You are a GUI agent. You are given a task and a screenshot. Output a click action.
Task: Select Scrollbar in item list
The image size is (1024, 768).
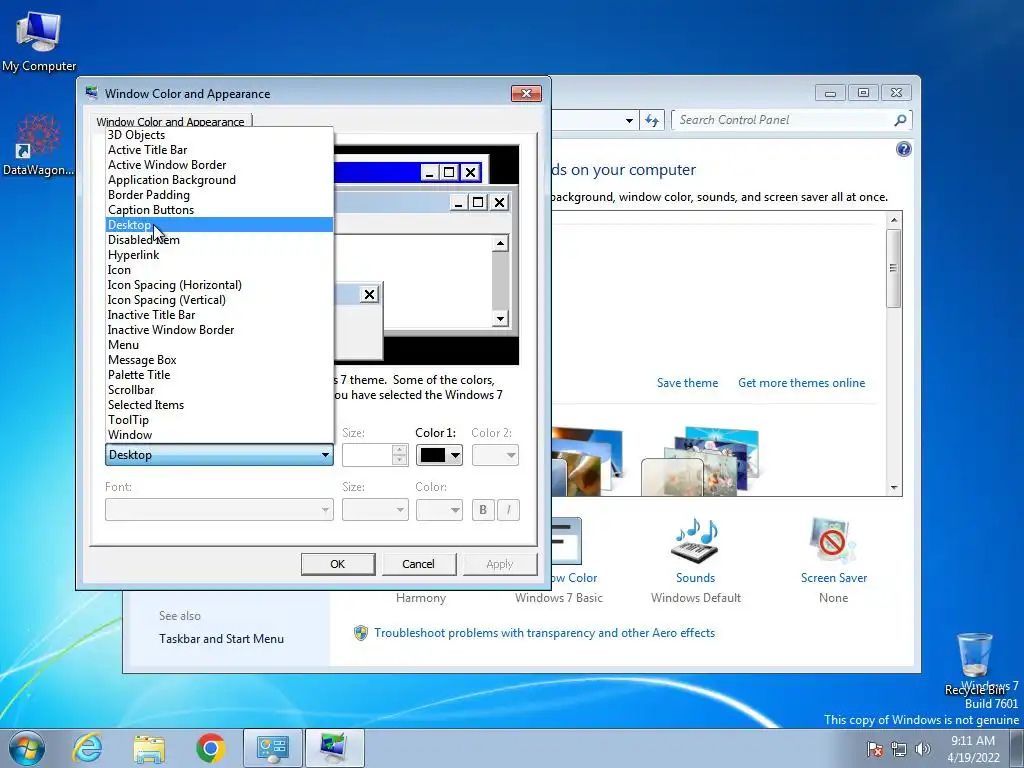tap(219, 391)
